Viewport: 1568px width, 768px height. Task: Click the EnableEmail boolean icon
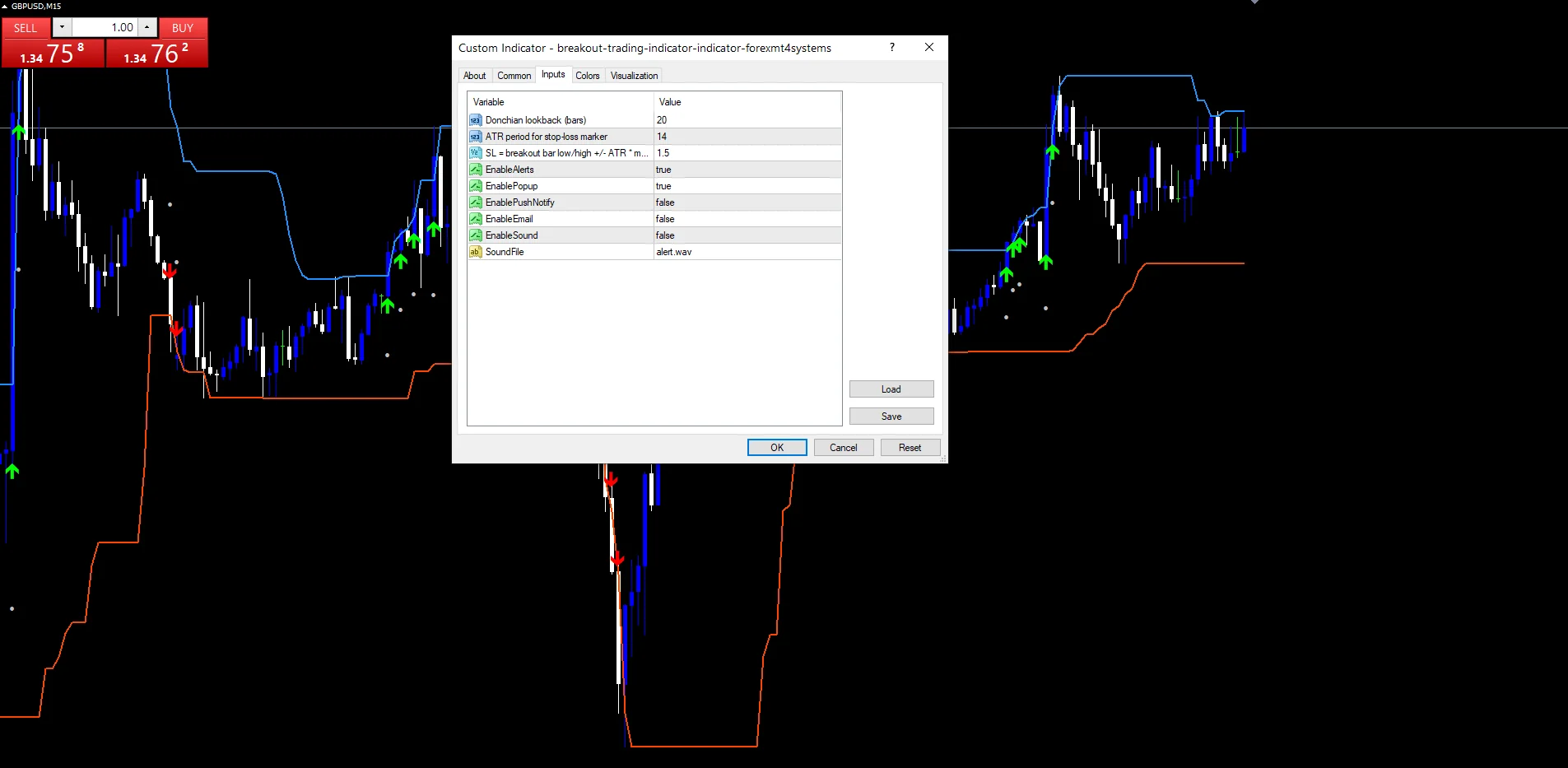pos(475,219)
